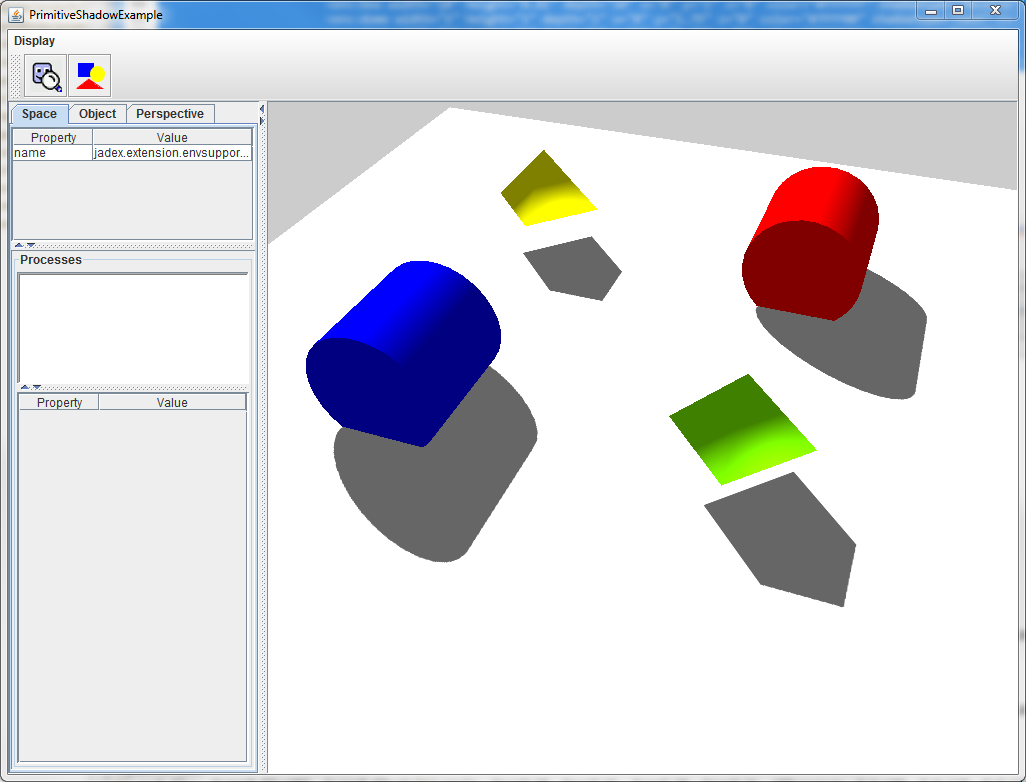The image size is (1026, 782).
Task: Click Value column header below Processes list
Action: point(172,403)
